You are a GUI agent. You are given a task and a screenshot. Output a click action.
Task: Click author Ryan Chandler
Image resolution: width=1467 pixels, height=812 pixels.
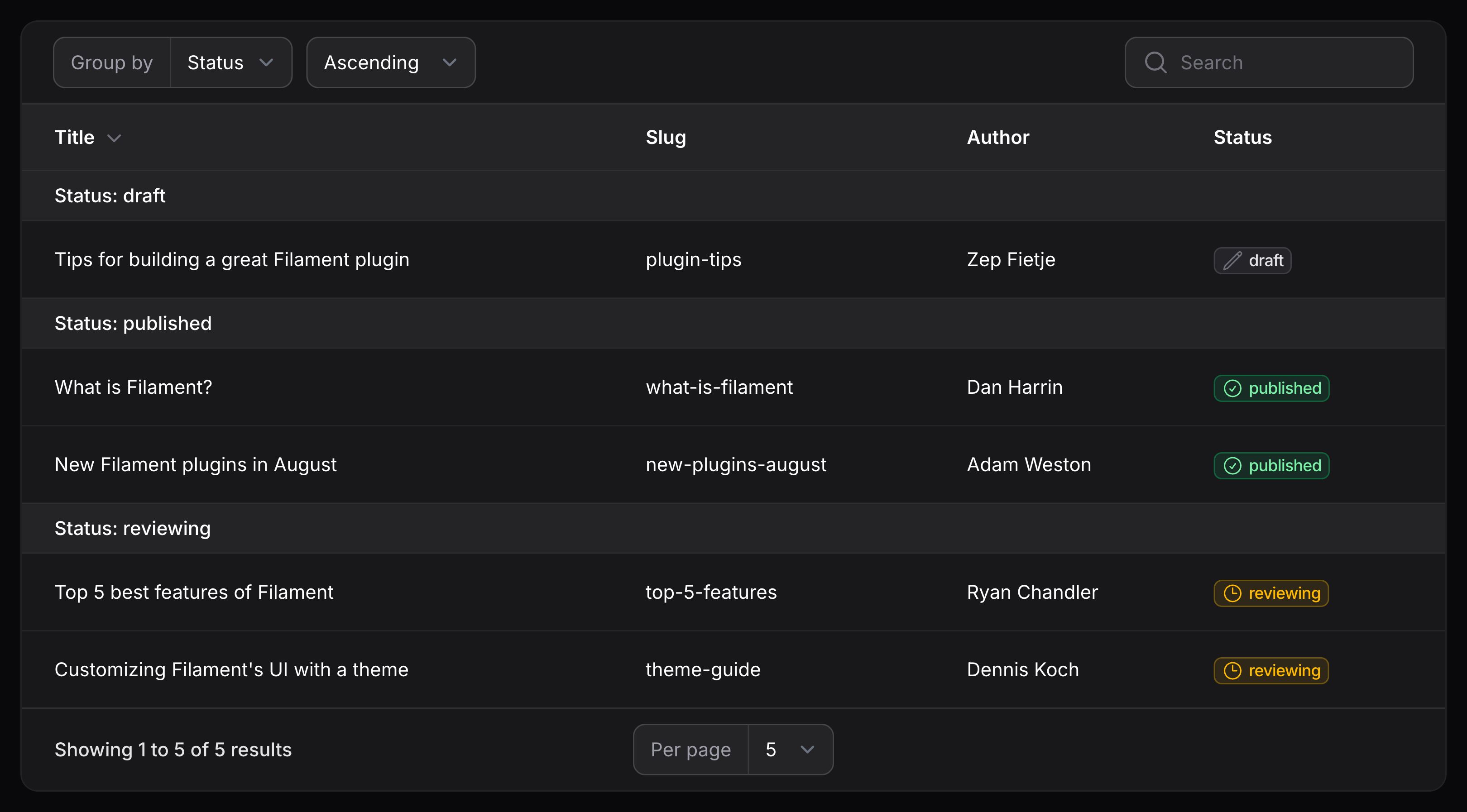coord(1032,592)
